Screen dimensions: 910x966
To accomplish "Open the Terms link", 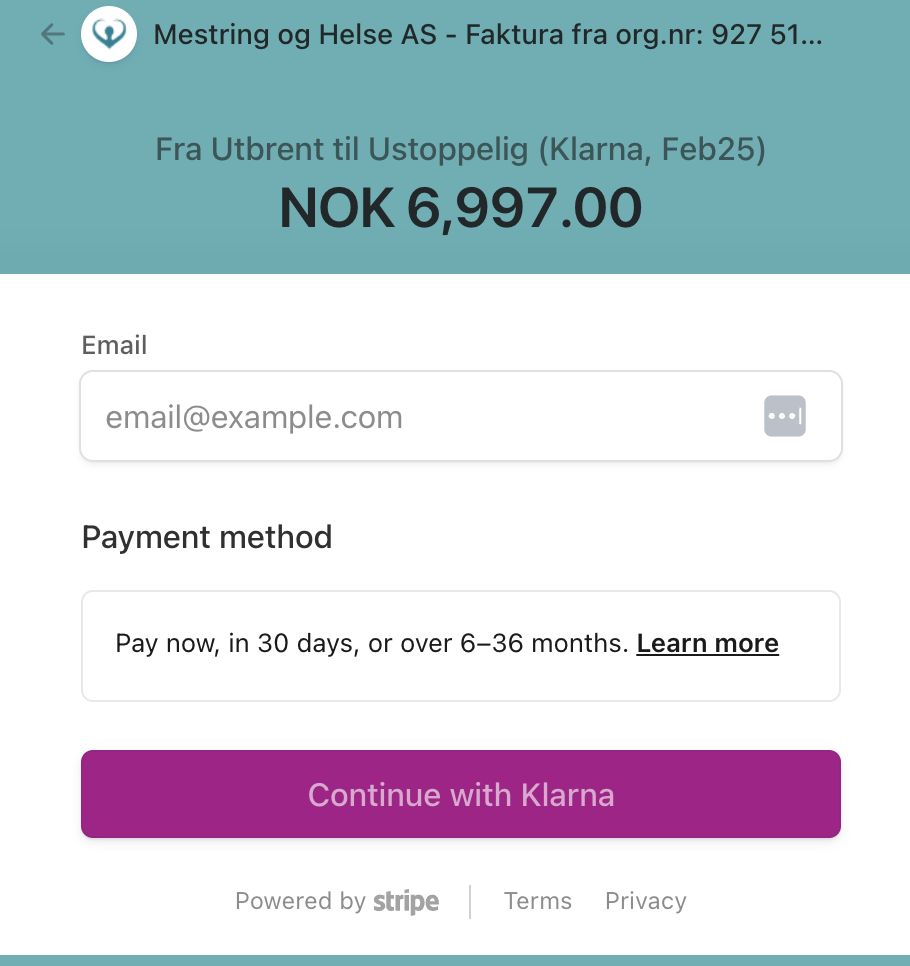I will [538, 901].
